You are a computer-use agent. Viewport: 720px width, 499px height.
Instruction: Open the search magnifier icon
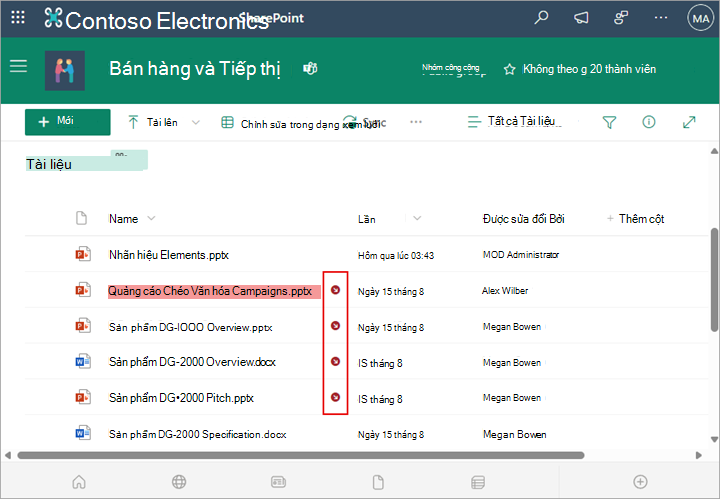click(x=541, y=18)
